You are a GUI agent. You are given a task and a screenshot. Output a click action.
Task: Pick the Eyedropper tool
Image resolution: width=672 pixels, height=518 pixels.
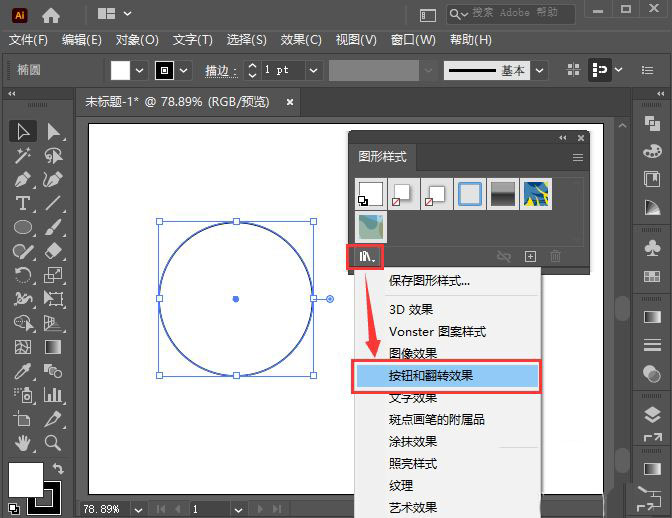tap(23, 371)
